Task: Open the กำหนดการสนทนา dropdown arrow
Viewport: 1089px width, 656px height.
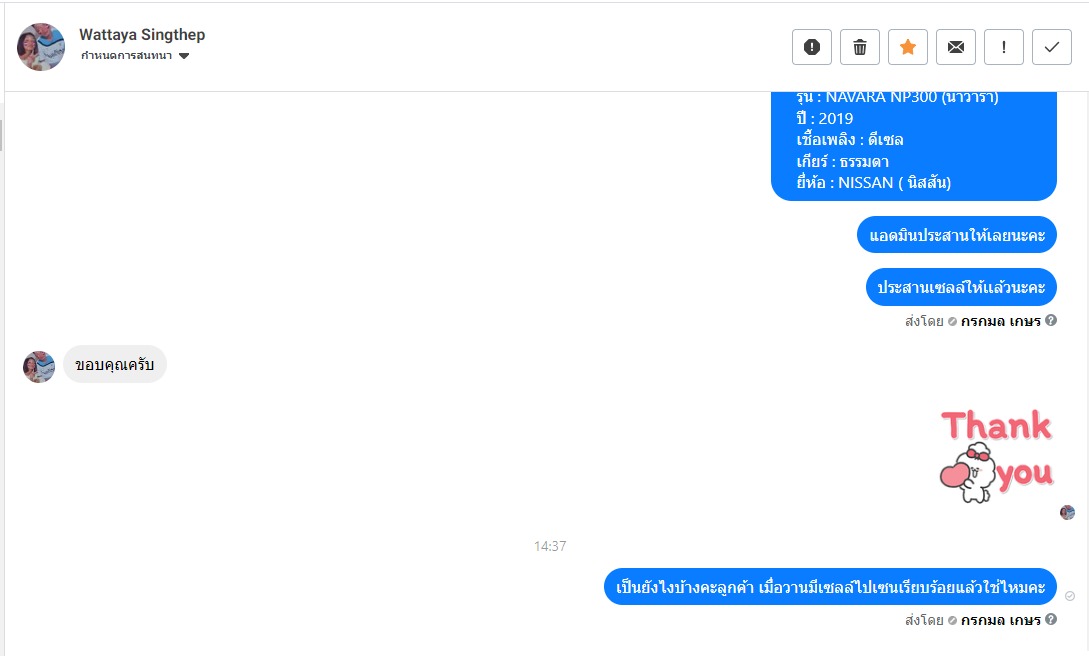Action: pyautogui.click(x=184, y=56)
